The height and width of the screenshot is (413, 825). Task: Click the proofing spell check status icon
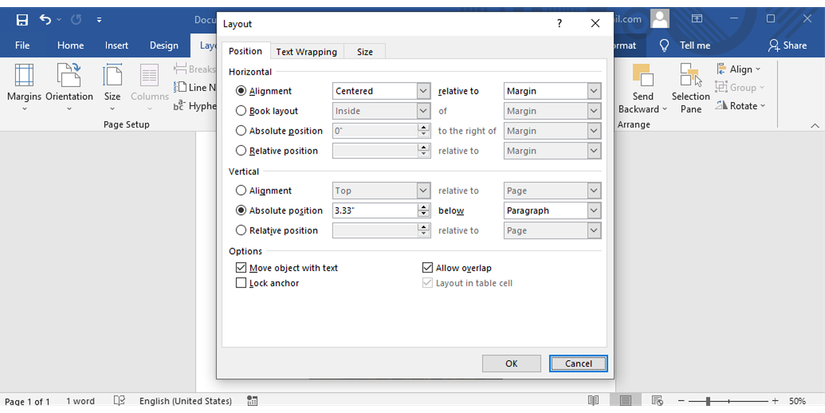(119, 401)
